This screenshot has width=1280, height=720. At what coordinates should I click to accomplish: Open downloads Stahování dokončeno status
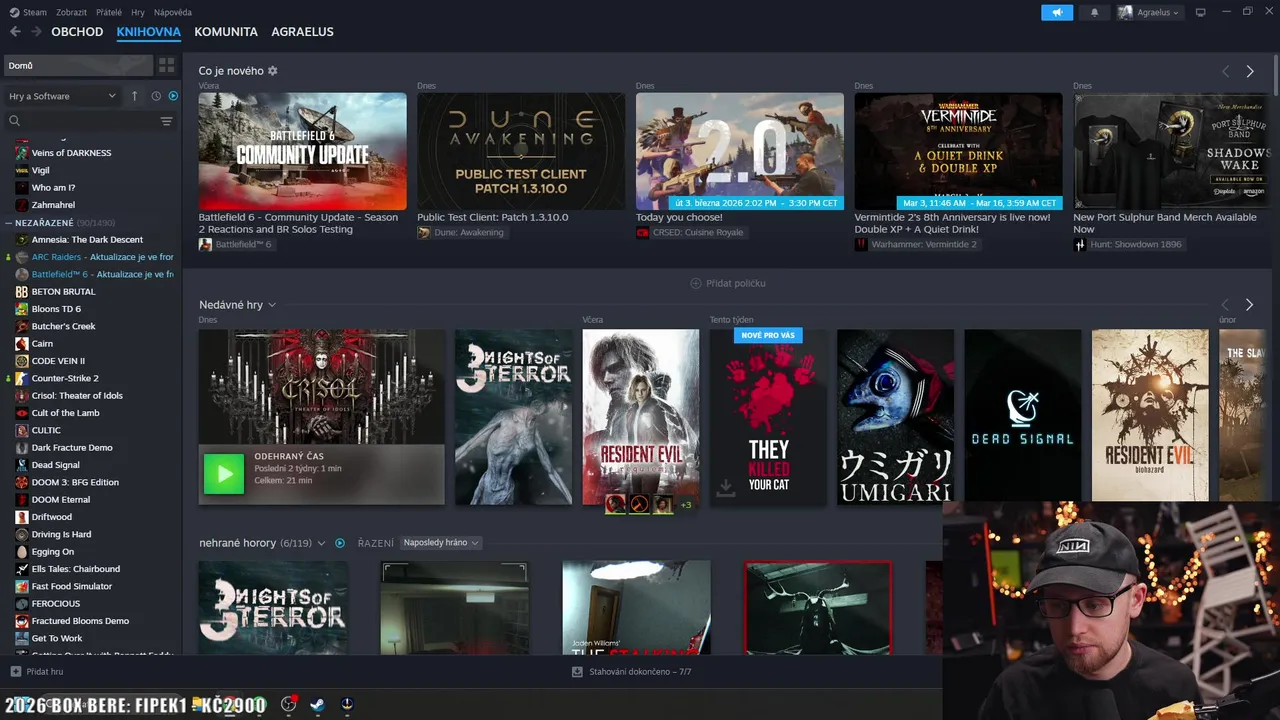point(631,672)
